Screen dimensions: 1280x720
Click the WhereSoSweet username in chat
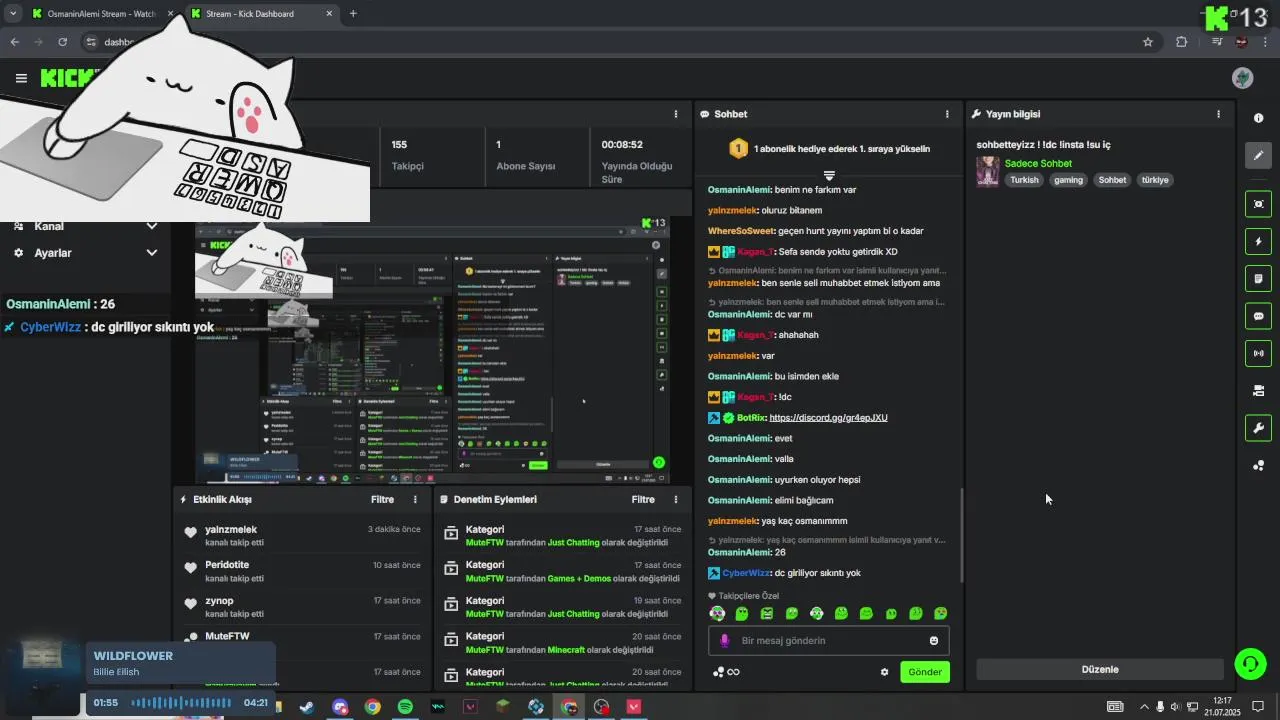(741, 231)
